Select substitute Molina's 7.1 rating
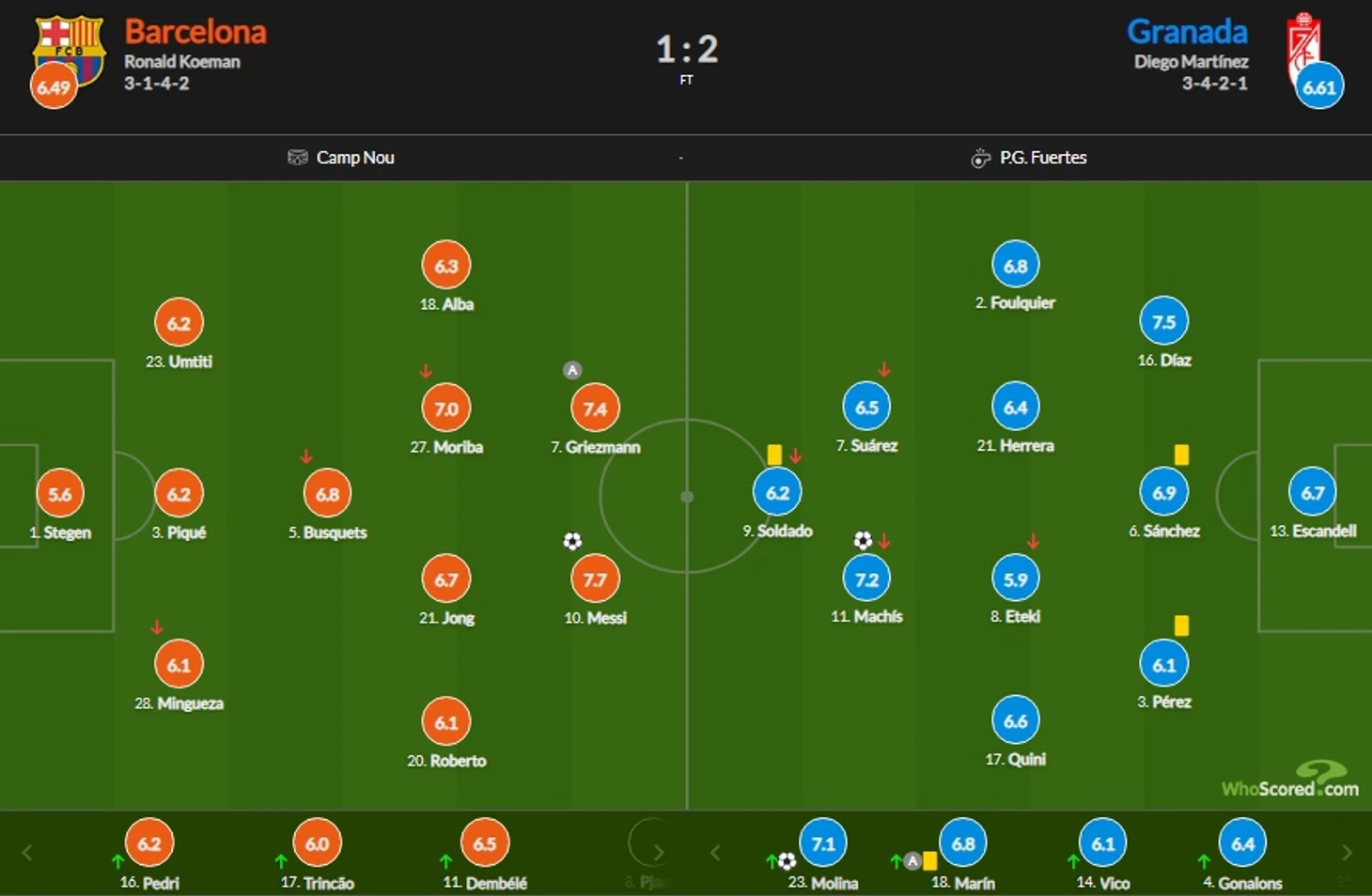Screen dimensions: 1372x896 [x=823, y=843]
